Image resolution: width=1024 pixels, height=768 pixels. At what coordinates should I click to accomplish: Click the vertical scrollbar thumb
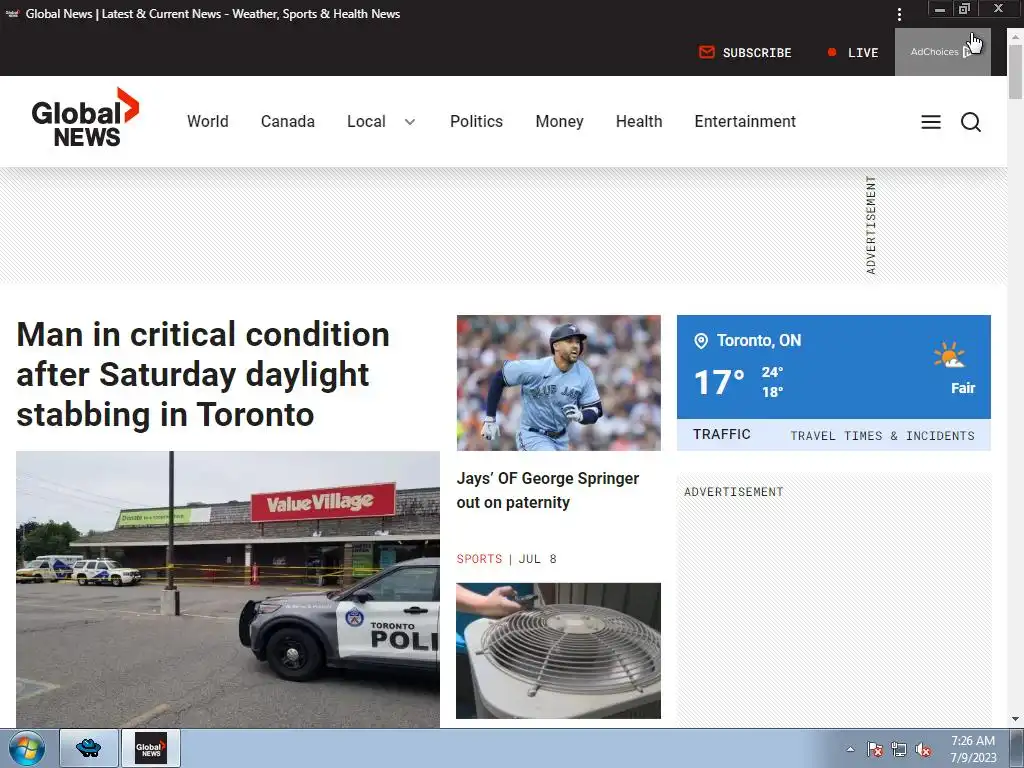[x=1015, y=72]
